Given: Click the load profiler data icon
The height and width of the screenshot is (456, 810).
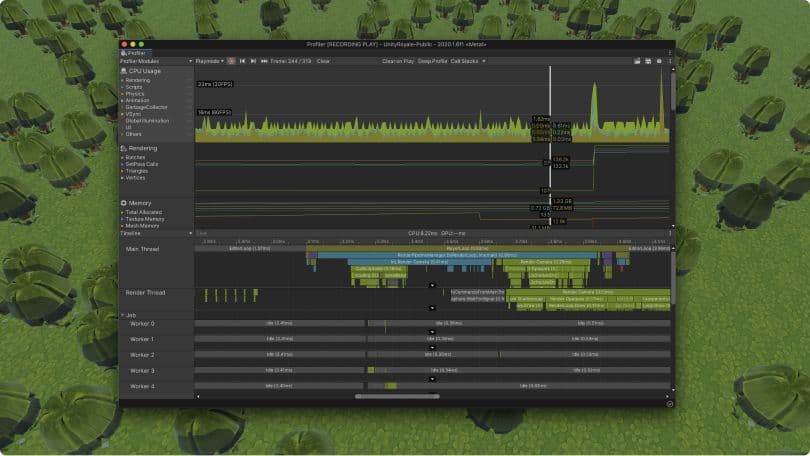Looking at the screenshot, I should [637, 61].
